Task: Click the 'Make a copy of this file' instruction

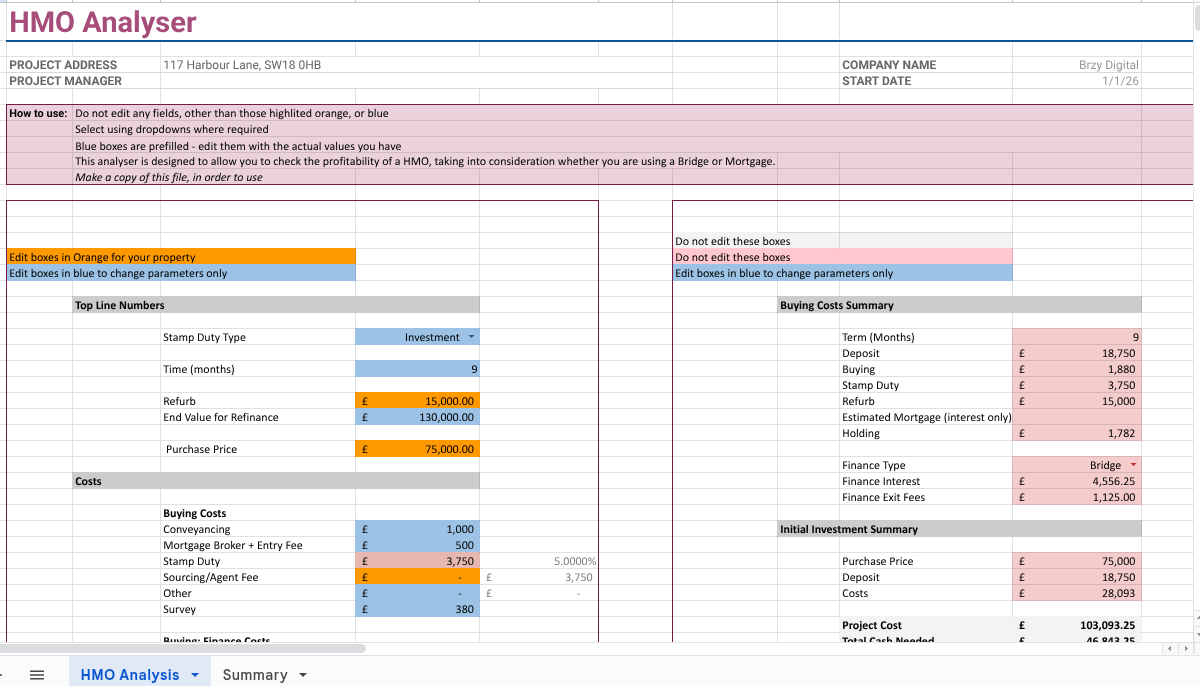Action: point(169,177)
